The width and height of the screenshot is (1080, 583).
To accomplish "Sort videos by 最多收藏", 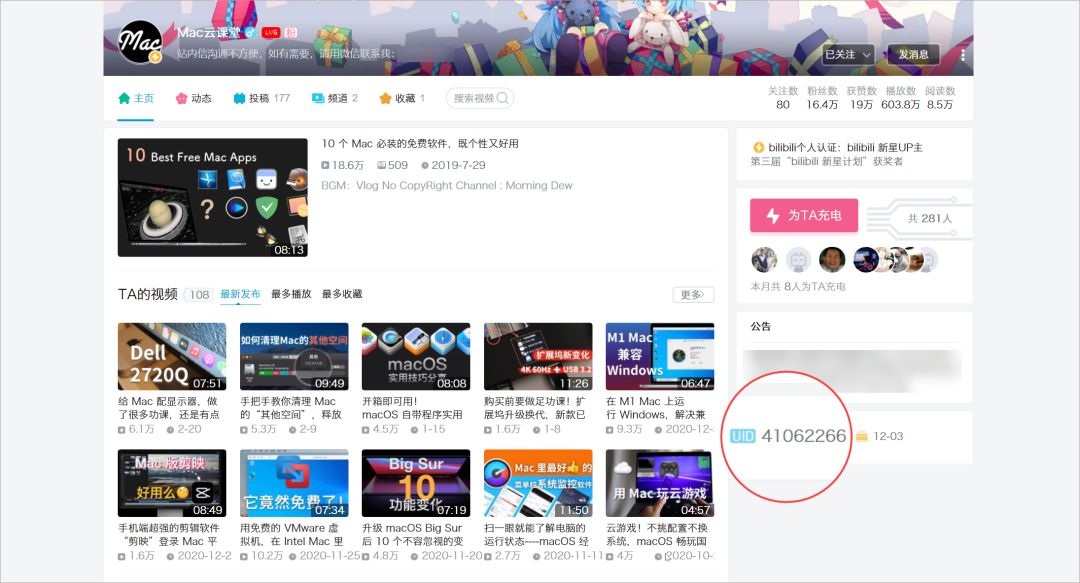I will [x=342, y=294].
